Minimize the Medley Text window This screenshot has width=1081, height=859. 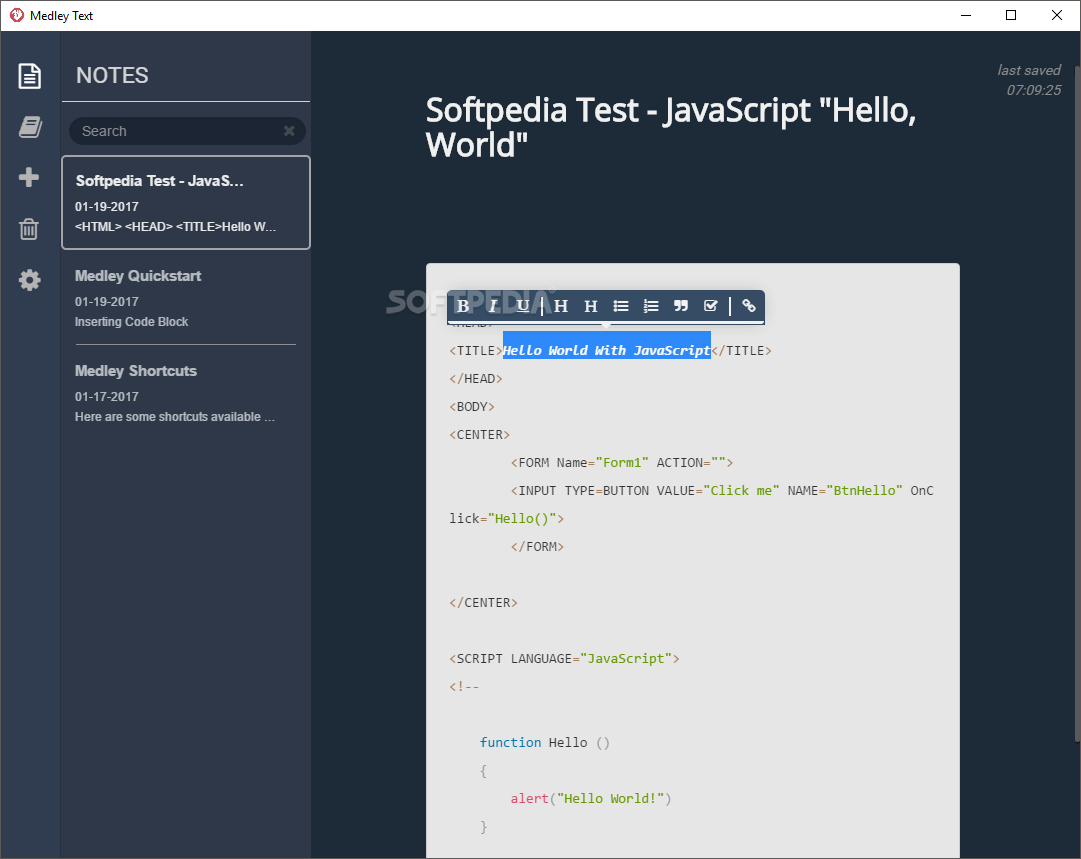(966, 15)
